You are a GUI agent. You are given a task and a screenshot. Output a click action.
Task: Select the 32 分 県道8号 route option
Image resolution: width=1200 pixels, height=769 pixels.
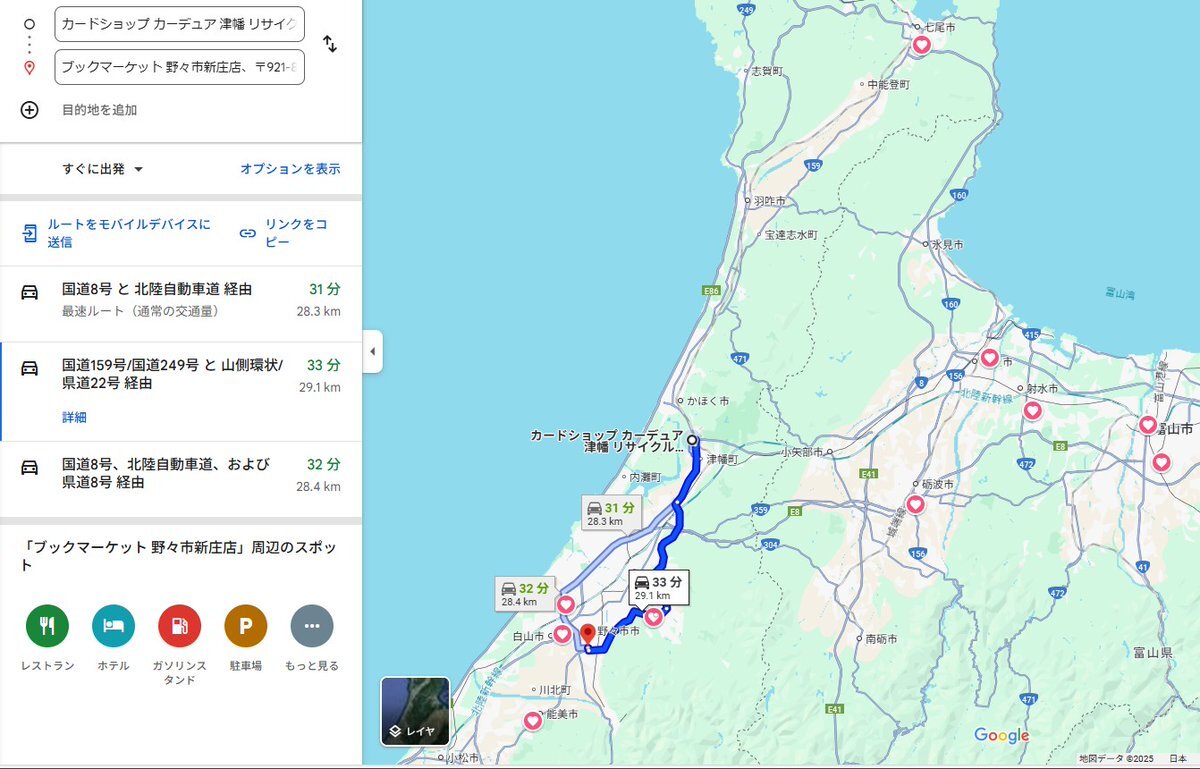[181, 474]
